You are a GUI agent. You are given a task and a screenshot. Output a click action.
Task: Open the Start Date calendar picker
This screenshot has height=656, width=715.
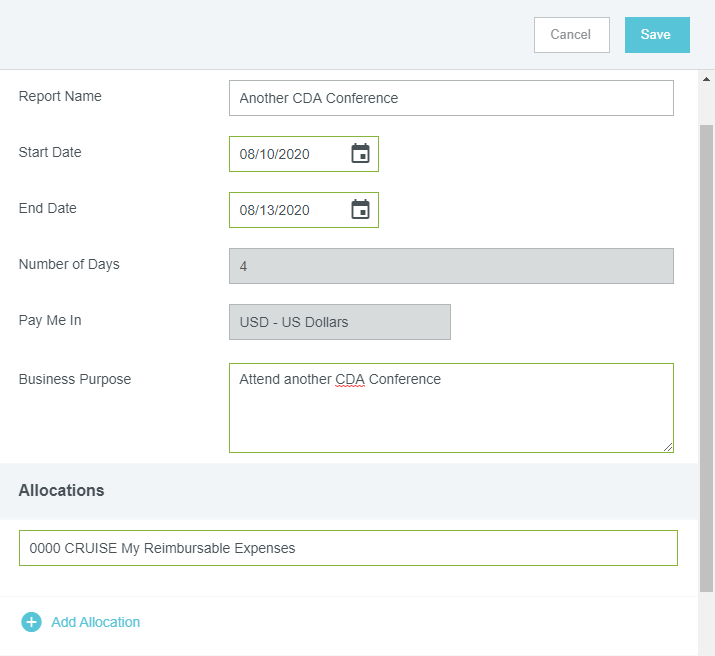[x=360, y=154]
